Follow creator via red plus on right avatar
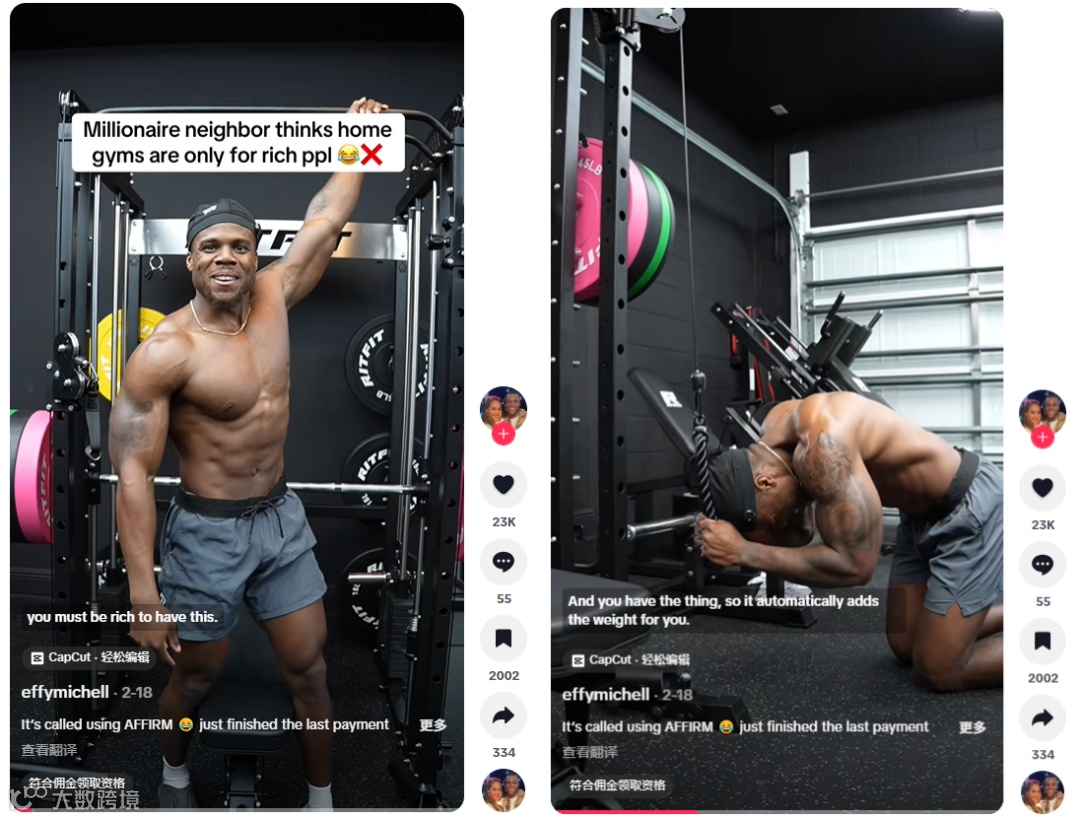Image resolution: width=1080 pixels, height=819 pixels. pos(1042,437)
